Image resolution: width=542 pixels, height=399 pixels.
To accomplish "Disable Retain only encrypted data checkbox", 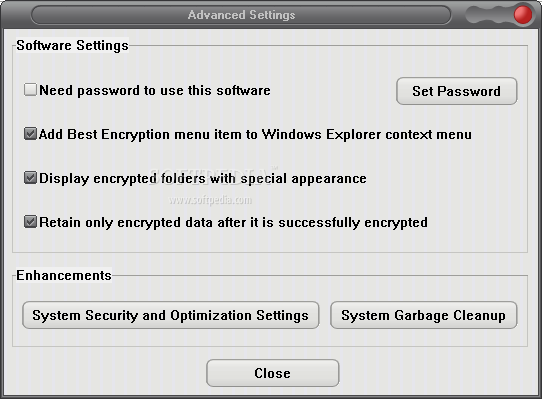I will (x=30, y=222).
